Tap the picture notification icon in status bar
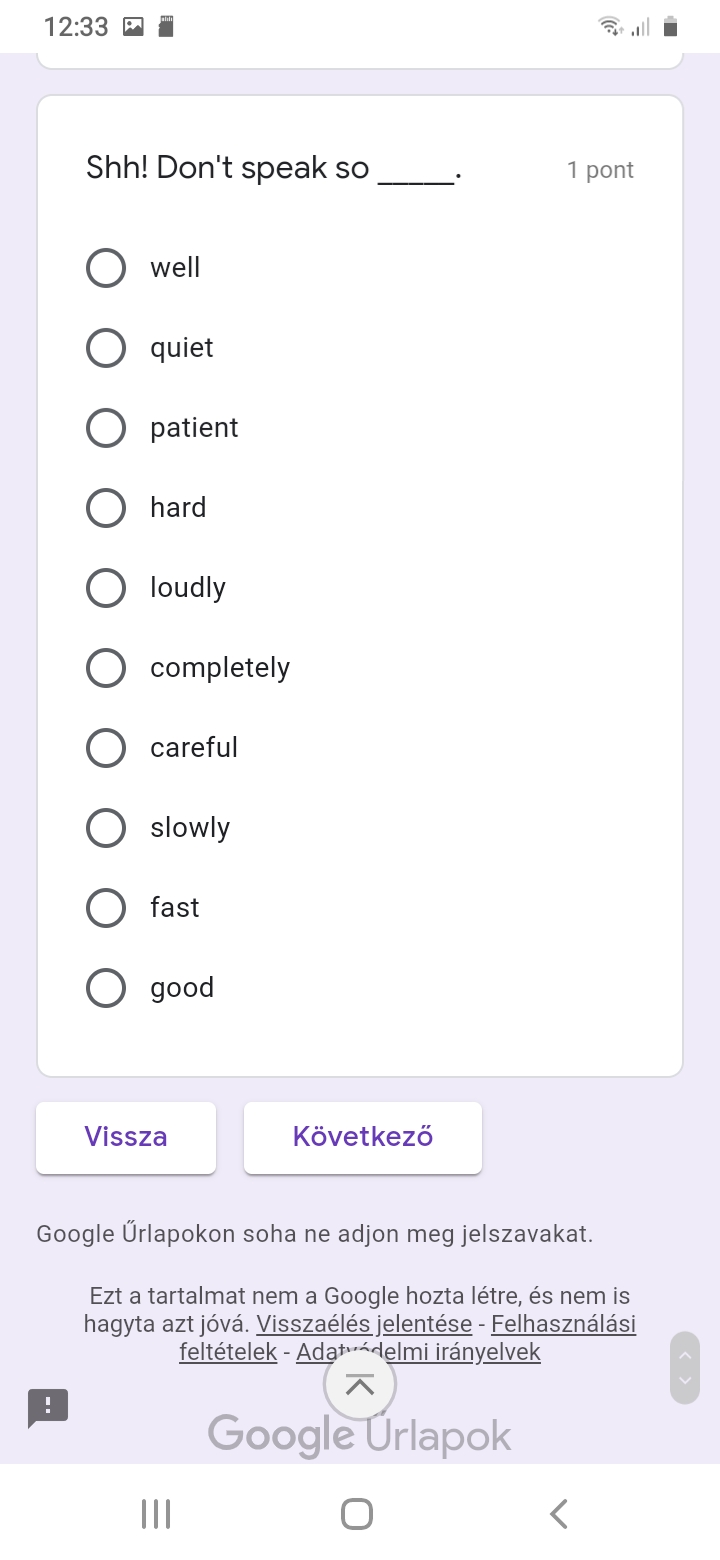This screenshot has width=720, height=1560. coord(133,27)
